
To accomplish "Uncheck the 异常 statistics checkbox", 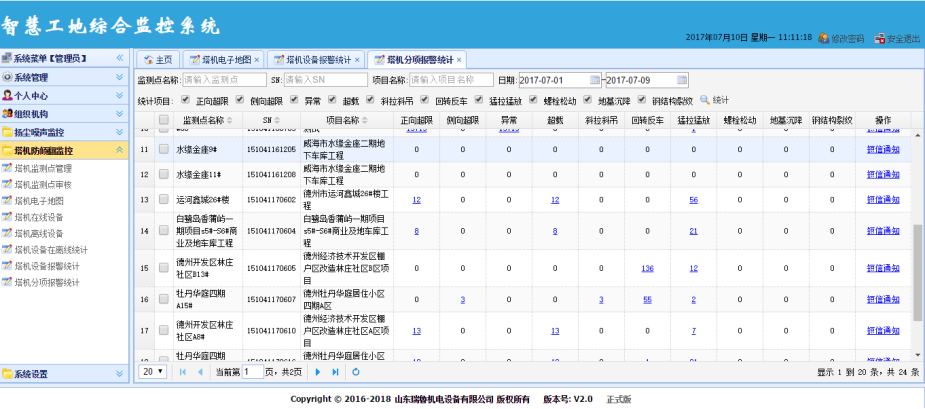I will (294, 100).
